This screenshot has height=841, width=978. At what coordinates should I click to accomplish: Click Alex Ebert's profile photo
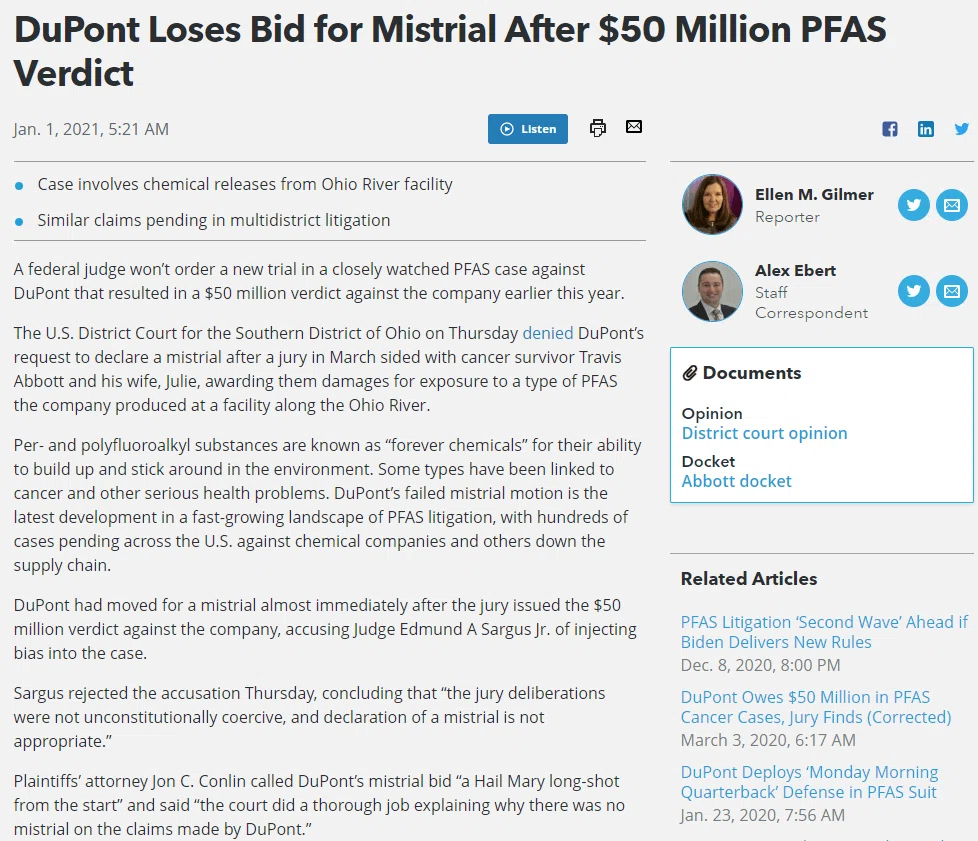(712, 291)
